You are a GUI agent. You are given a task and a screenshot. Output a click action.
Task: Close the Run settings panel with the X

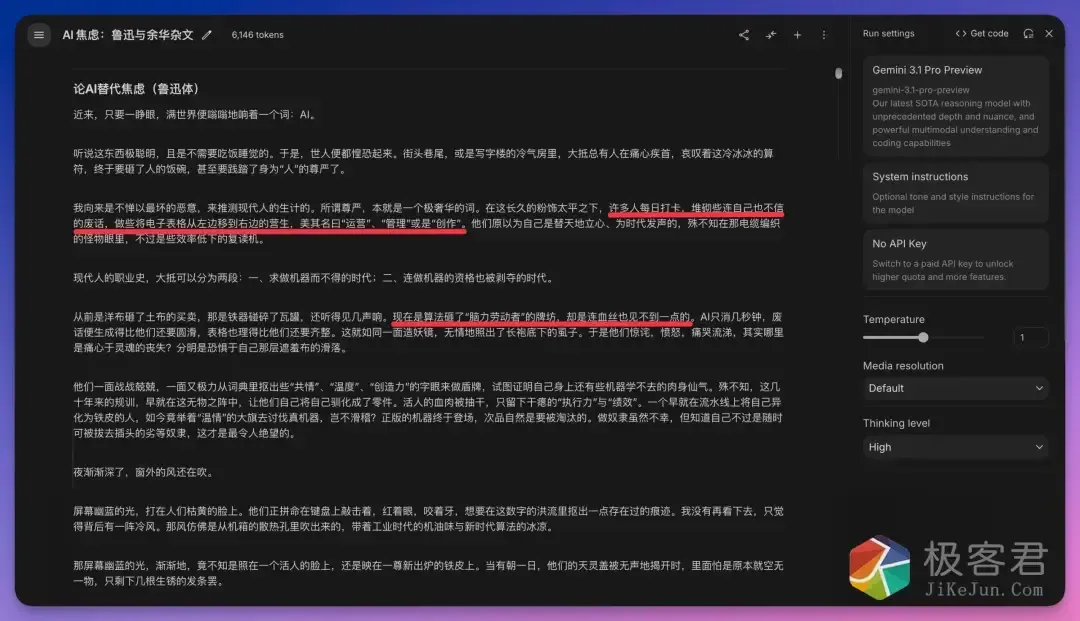(1049, 33)
